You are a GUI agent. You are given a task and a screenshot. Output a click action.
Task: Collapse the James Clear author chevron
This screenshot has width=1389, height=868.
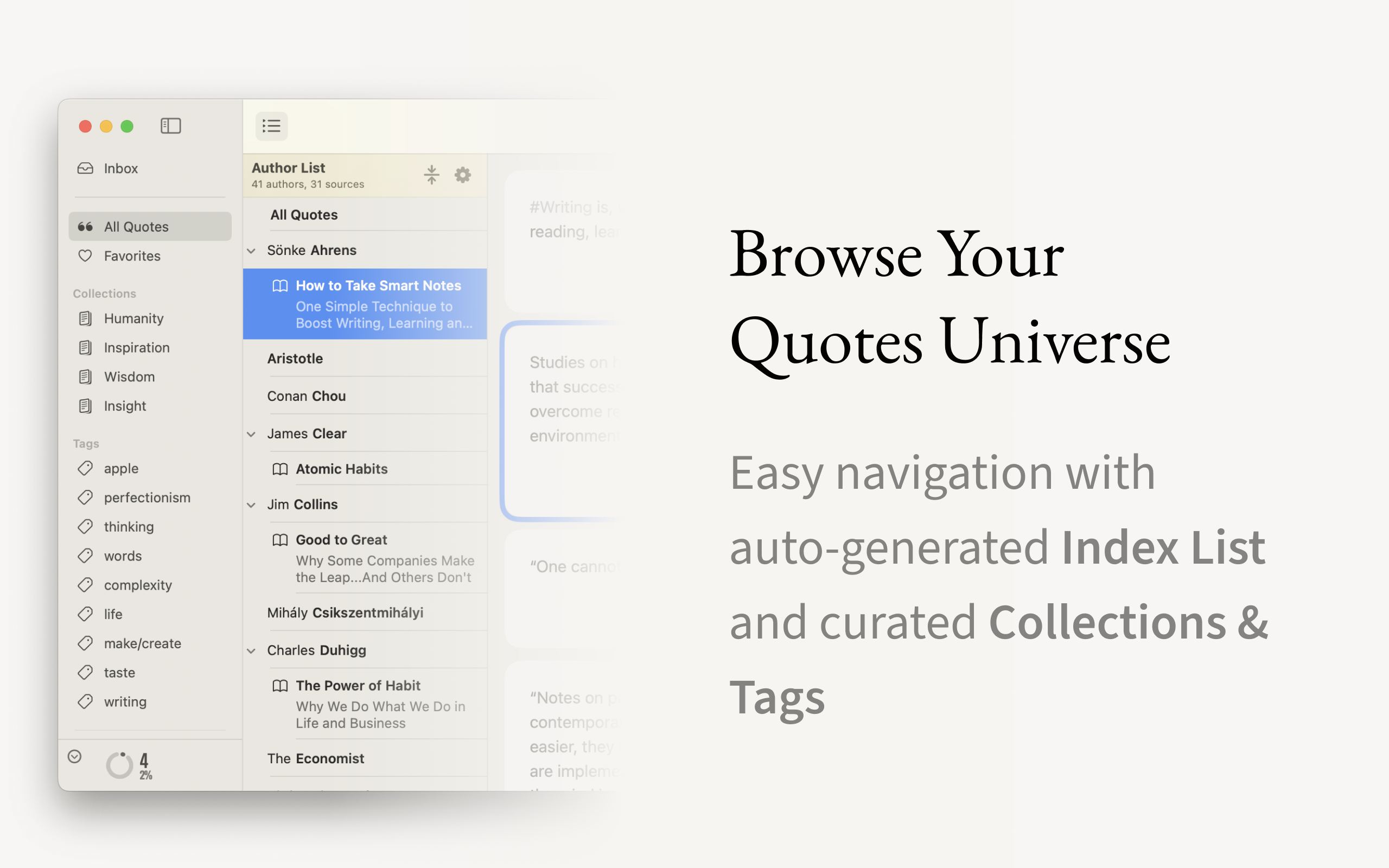pos(251,434)
